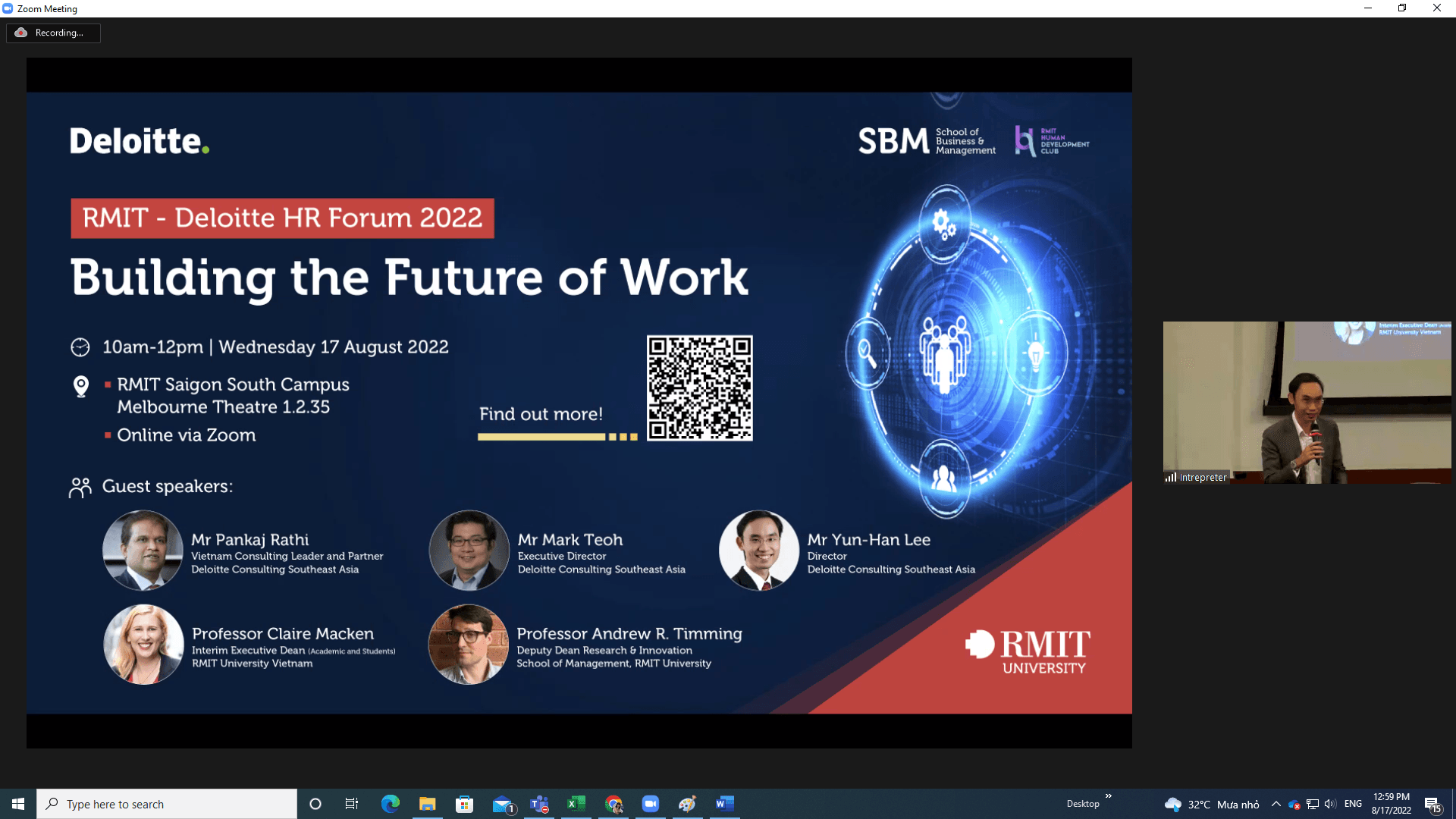Select the Intrepreter video thumbnail
Viewport: 1456px width, 819px height.
point(1307,402)
